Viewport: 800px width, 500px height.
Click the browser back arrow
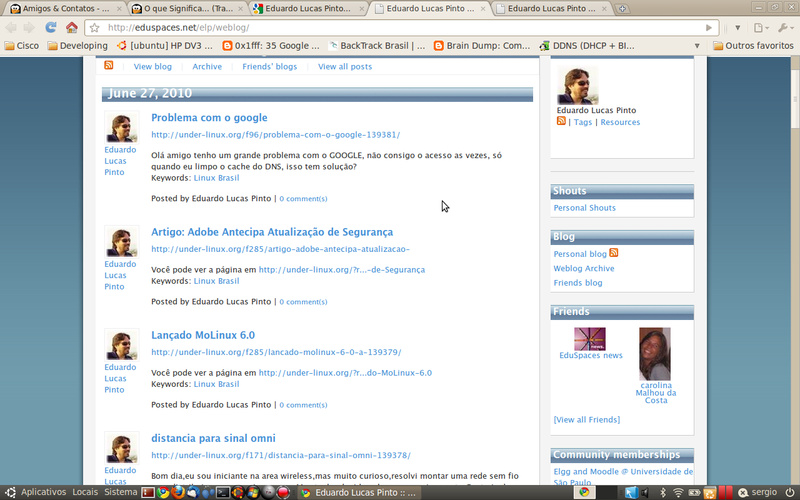[11, 28]
